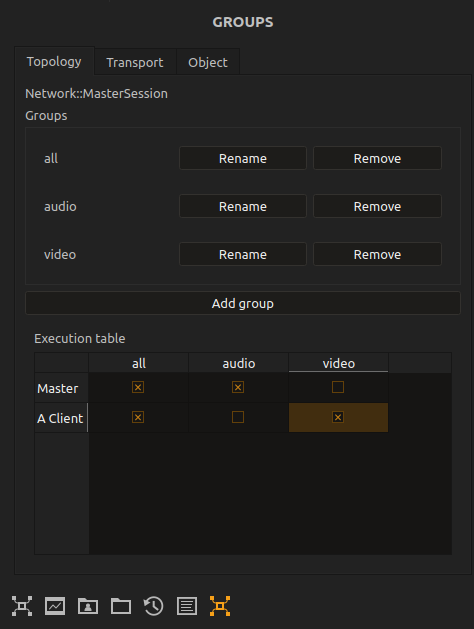The image size is (474, 629).
Task: Uncheck Master in the all column
Action: click(138, 387)
